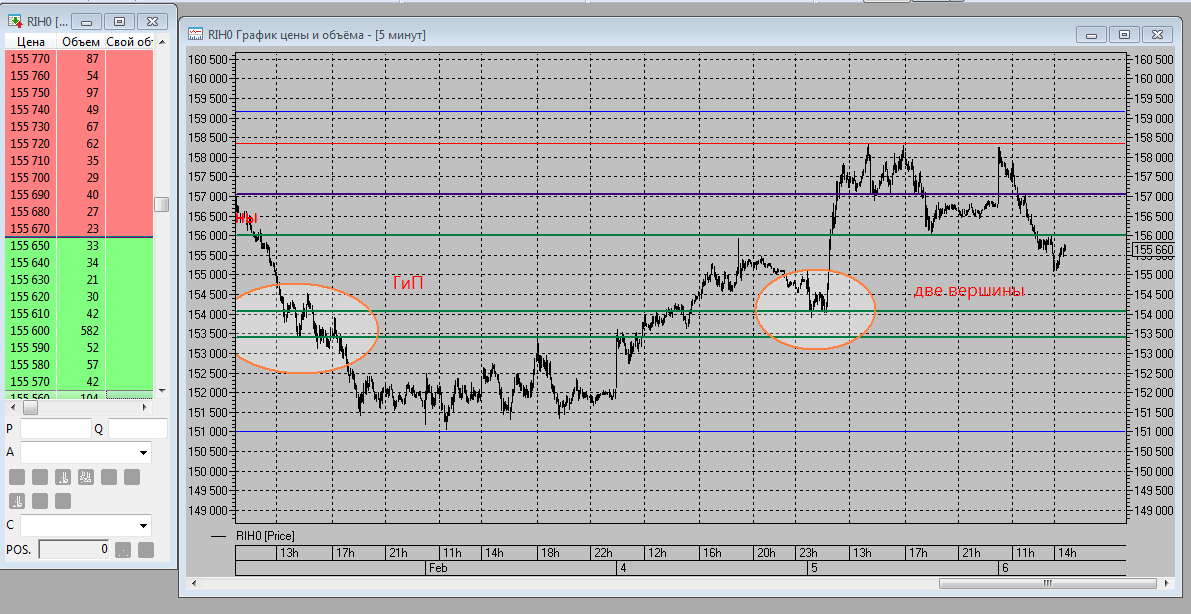
Task: Select ask price 155 730
Action: tap(30, 127)
